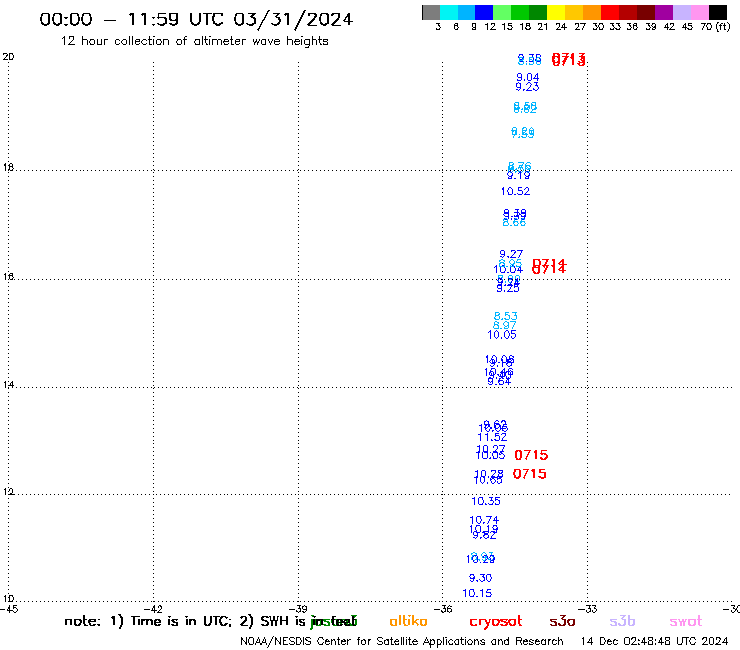
Task: Click the wave height value 10.35
Action: [486, 501]
